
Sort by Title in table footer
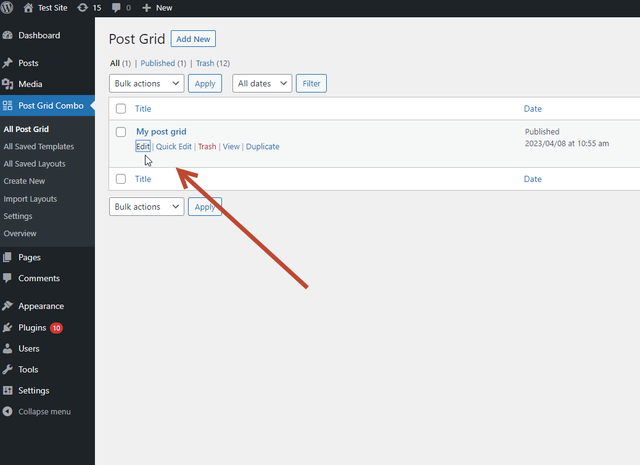pyautogui.click(x=143, y=179)
